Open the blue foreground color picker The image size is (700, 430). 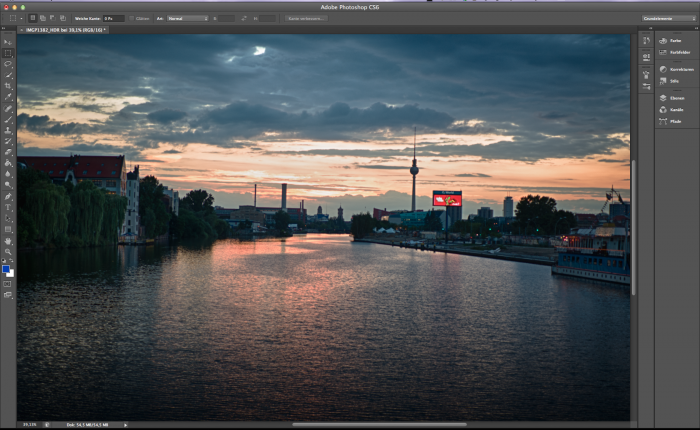(5, 269)
